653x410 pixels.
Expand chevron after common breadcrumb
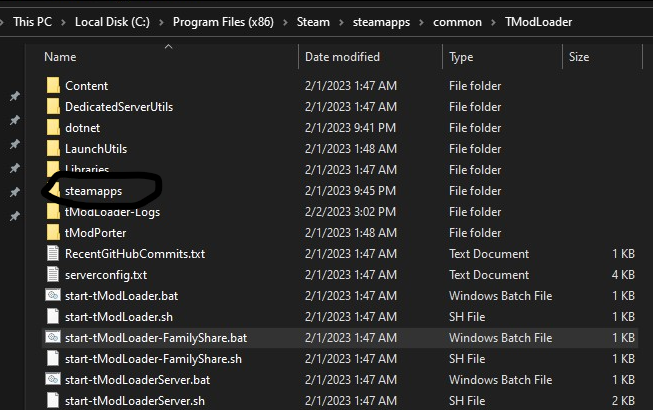[493, 22]
